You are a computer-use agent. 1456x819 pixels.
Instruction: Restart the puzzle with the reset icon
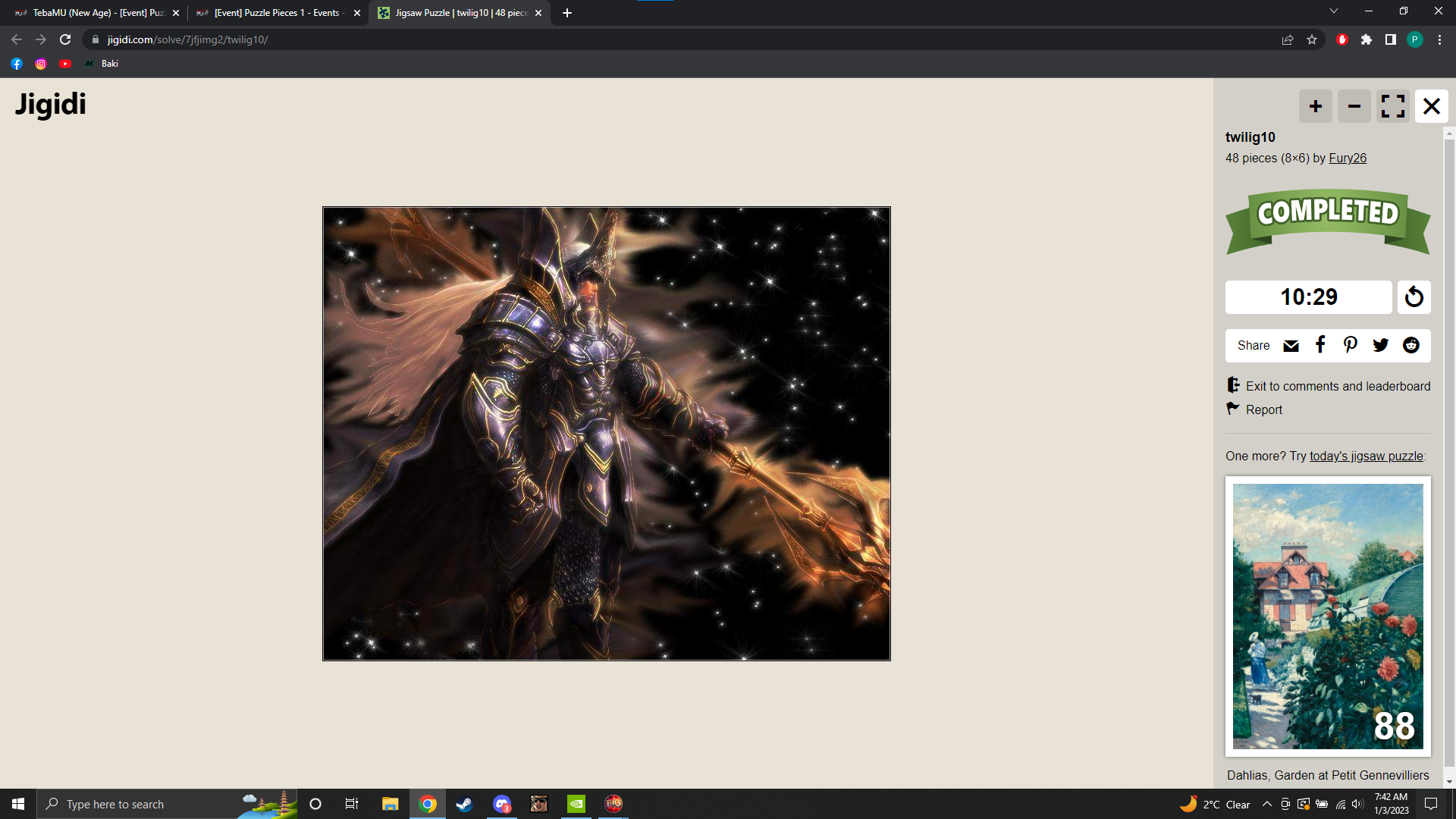(x=1414, y=297)
